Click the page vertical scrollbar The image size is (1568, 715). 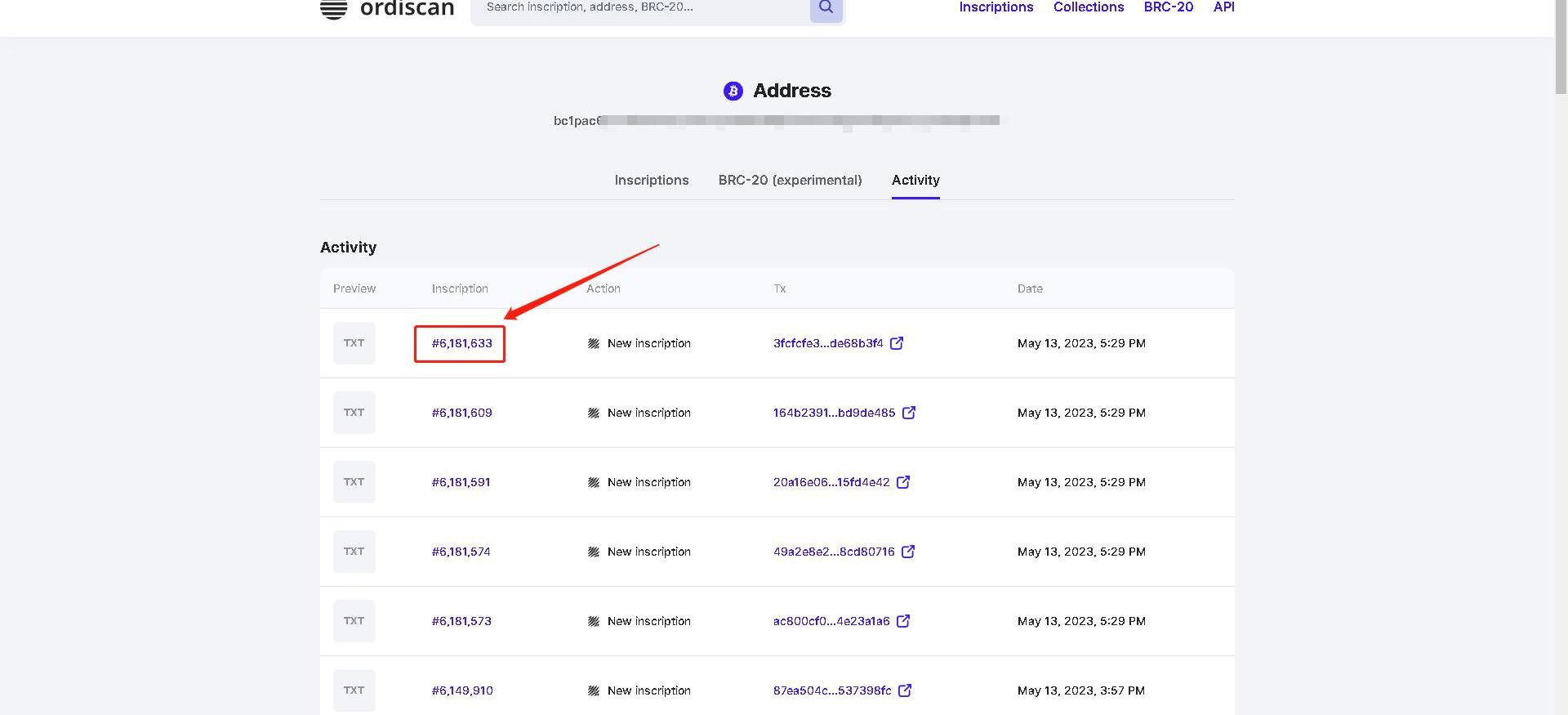pos(1561,49)
